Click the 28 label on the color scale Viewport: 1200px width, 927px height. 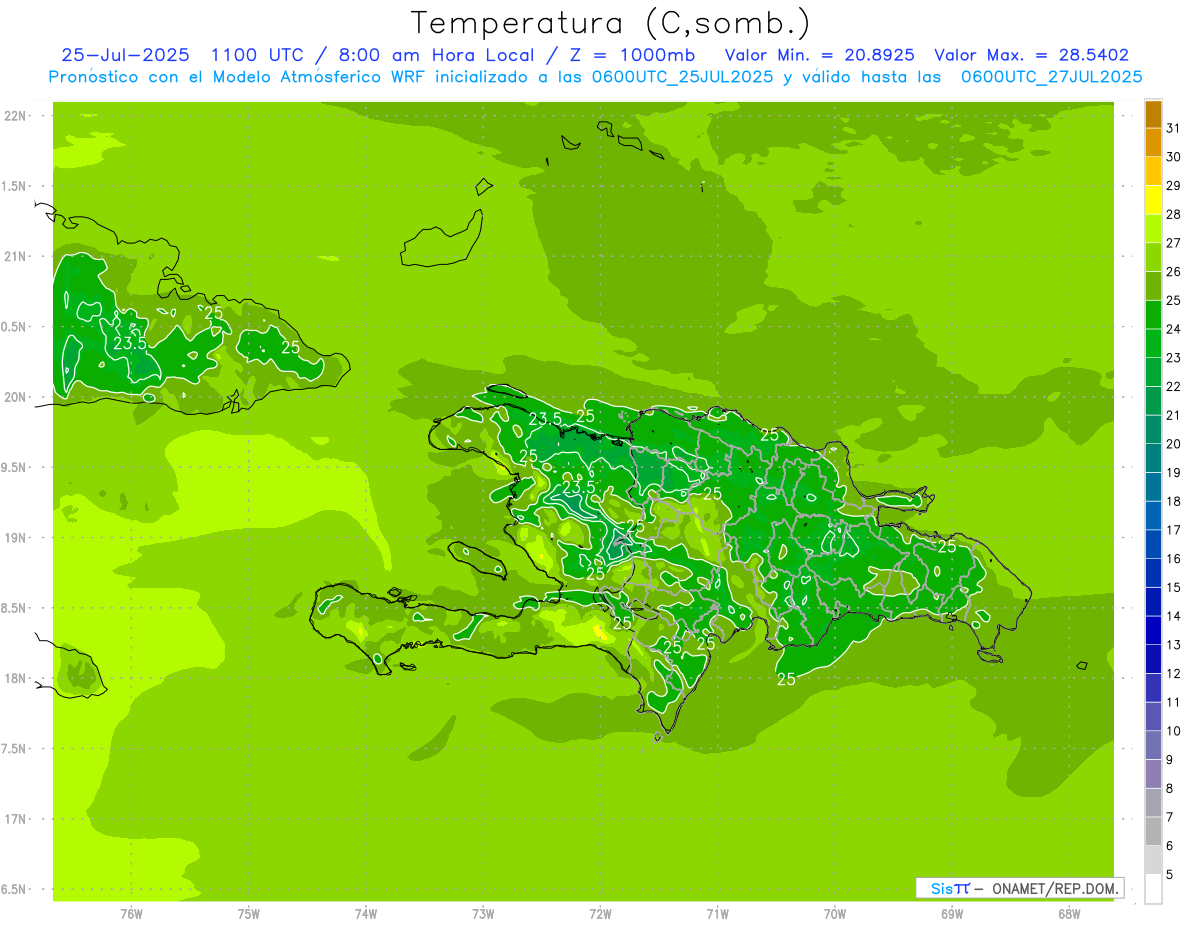(1174, 214)
